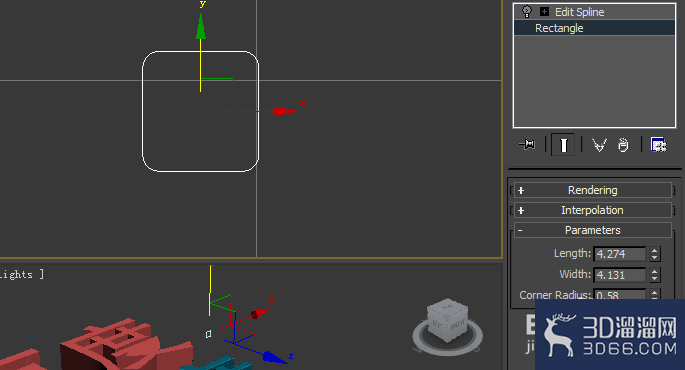Open Configure Modifier Sets icon
Viewport: 685px width, 370px height.
tap(658, 145)
